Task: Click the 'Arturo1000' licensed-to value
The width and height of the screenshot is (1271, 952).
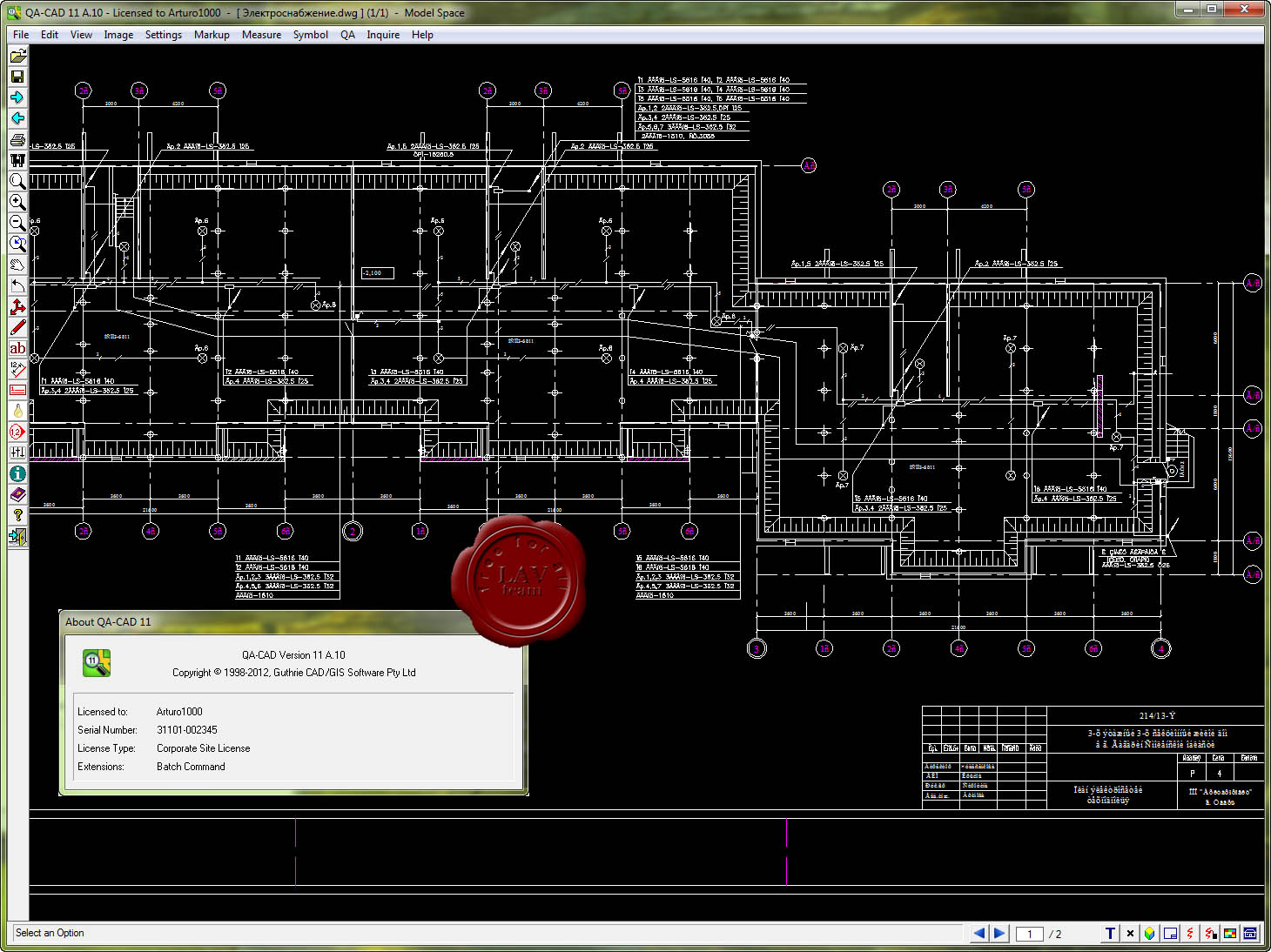Action: click(x=179, y=712)
